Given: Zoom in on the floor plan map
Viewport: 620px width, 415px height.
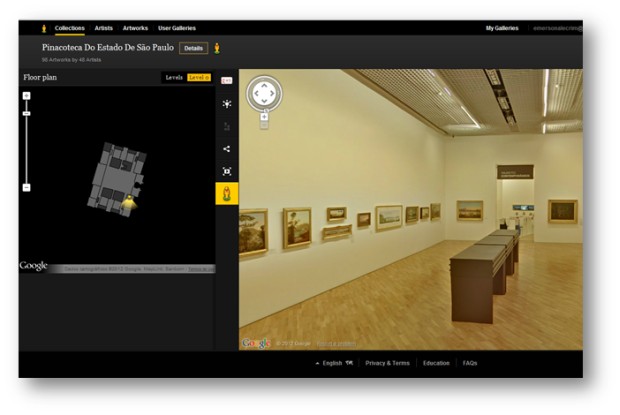Looking at the screenshot, I should 26,96.
